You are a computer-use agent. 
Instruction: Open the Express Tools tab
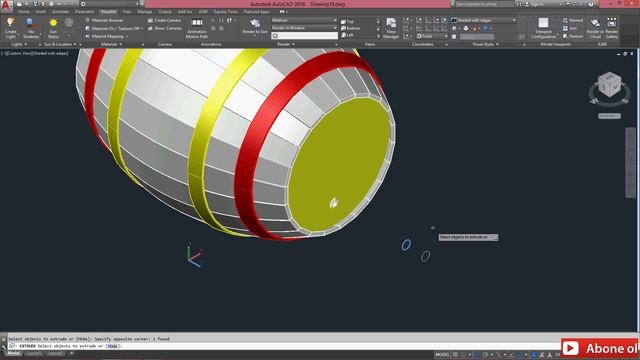tap(225, 12)
